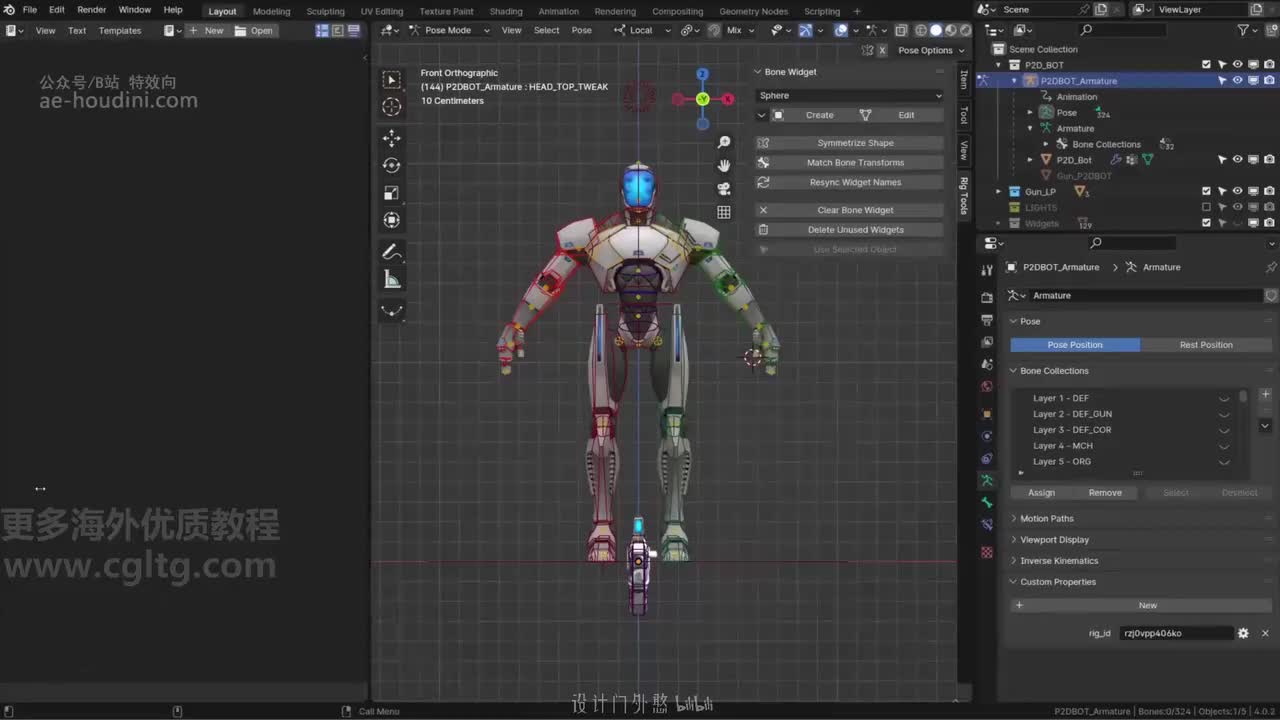Screen dimensions: 1280x720
Task: Click the red X axis gizmo ball
Action: (728, 99)
